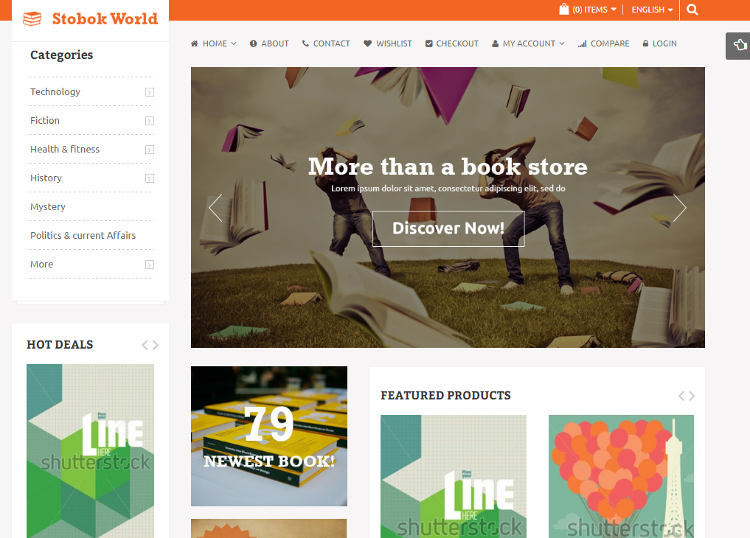Open Politics & current Affairs category
Screen dimensions: 750x538
(83, 235)
